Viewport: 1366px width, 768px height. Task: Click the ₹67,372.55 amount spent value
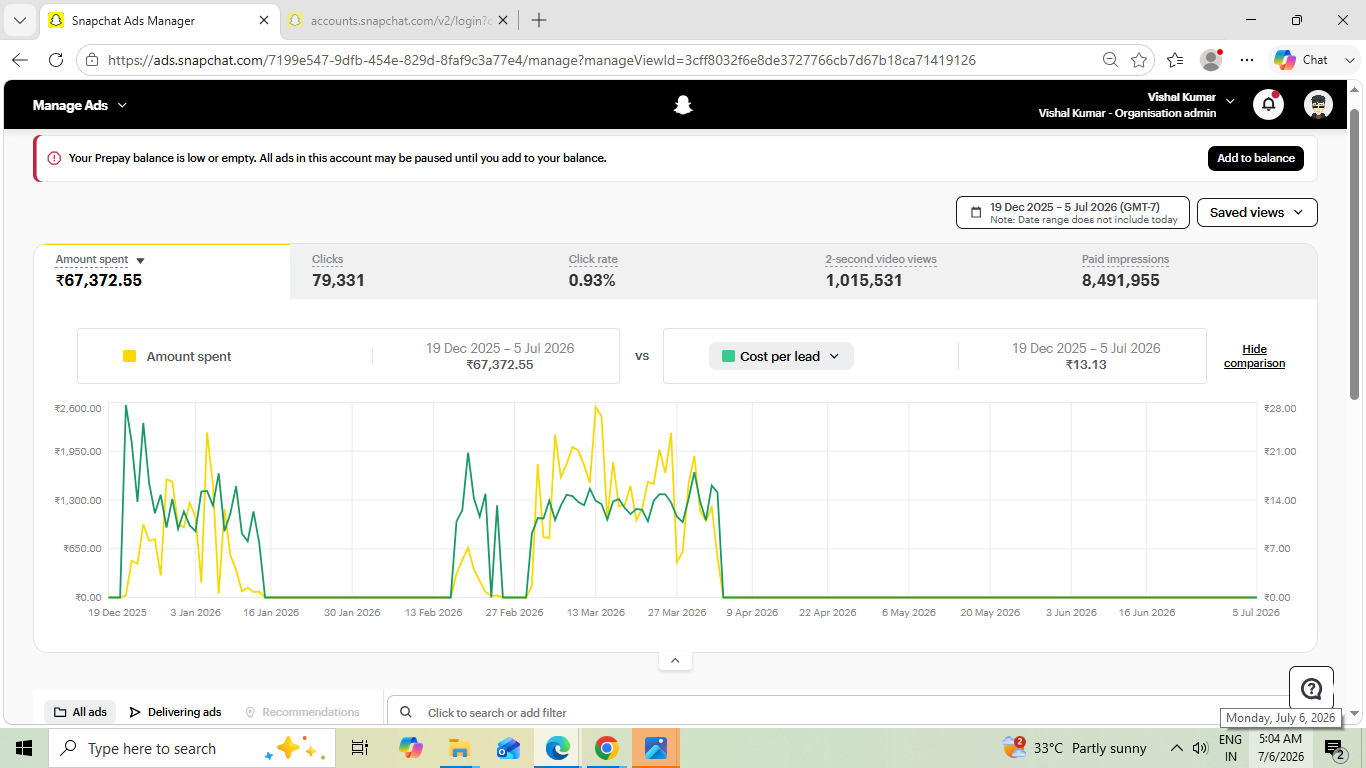[x=98, y=280]
